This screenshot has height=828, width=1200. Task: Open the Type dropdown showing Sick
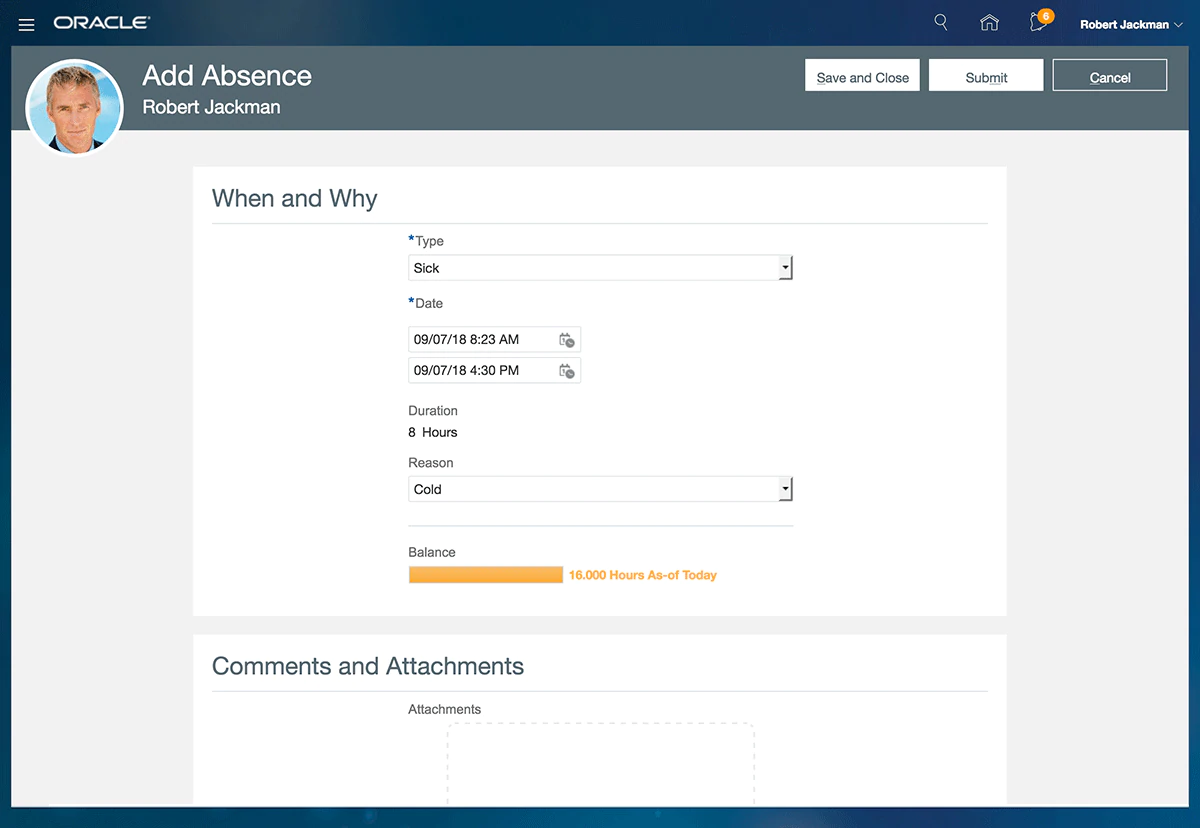point(600,268)
